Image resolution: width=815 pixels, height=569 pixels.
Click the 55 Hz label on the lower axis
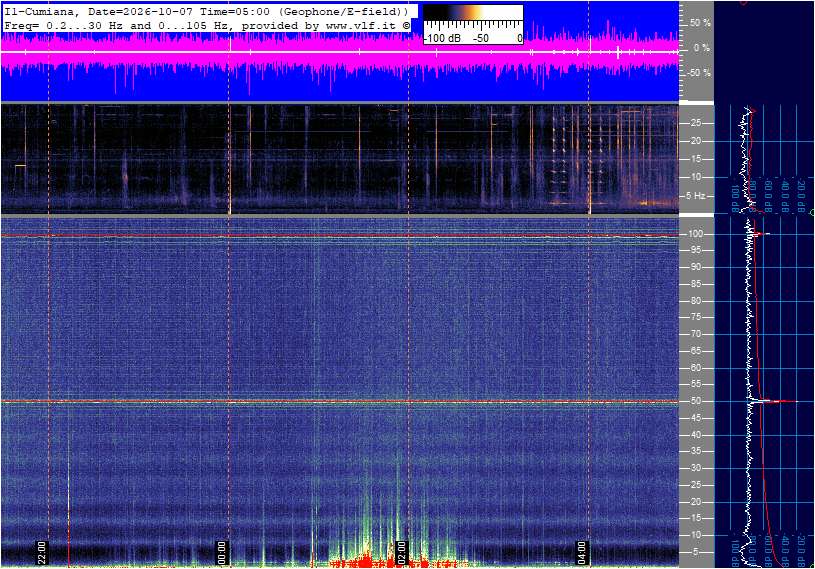click(695, 385)
